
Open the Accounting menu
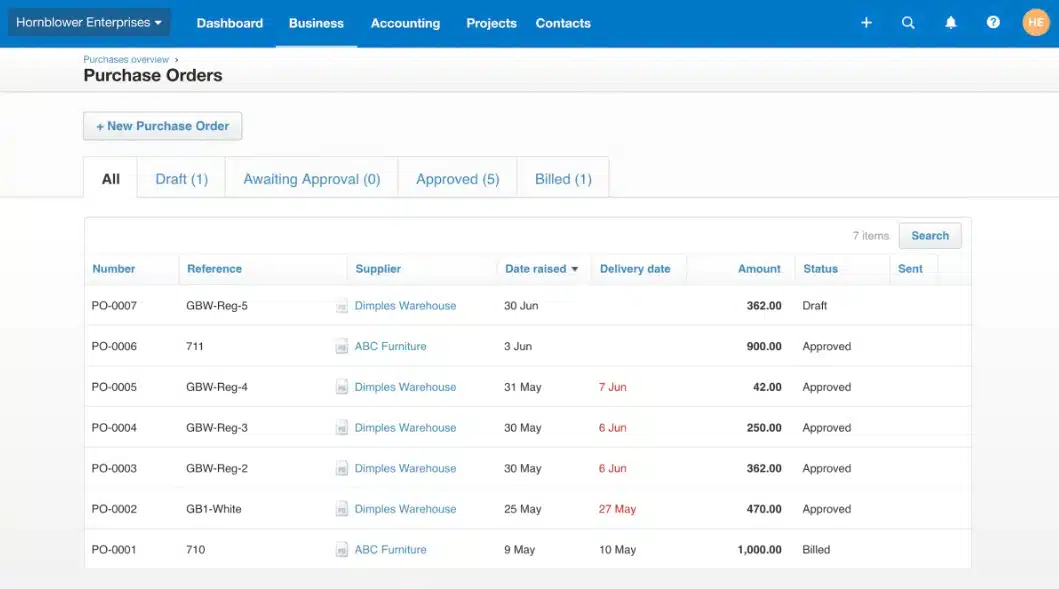point(405,23)
